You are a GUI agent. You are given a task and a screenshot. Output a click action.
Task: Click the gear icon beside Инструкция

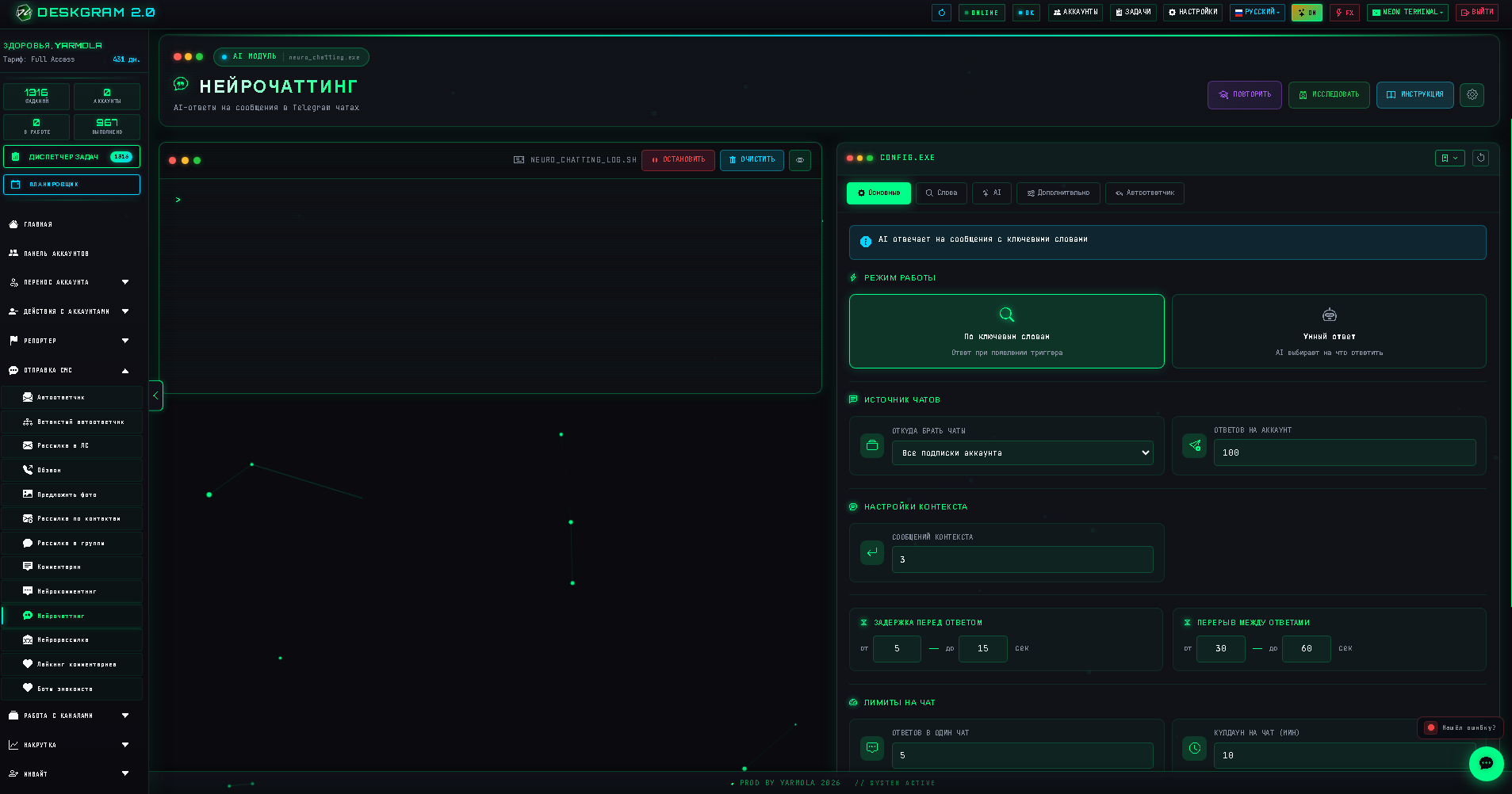point(1472,95)
